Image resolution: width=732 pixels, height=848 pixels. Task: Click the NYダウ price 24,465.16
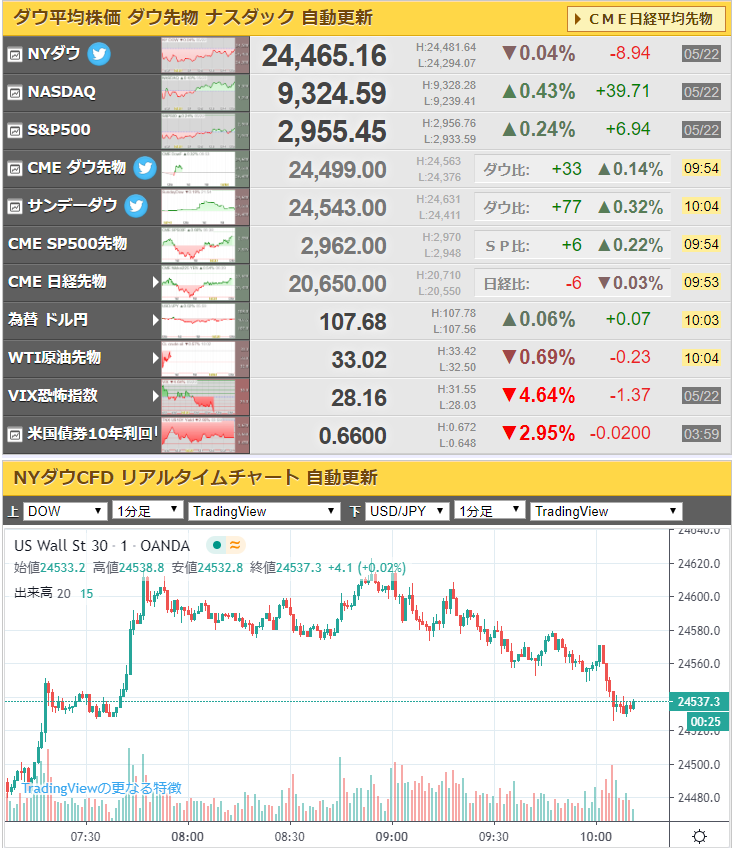(x=324, y=56)
